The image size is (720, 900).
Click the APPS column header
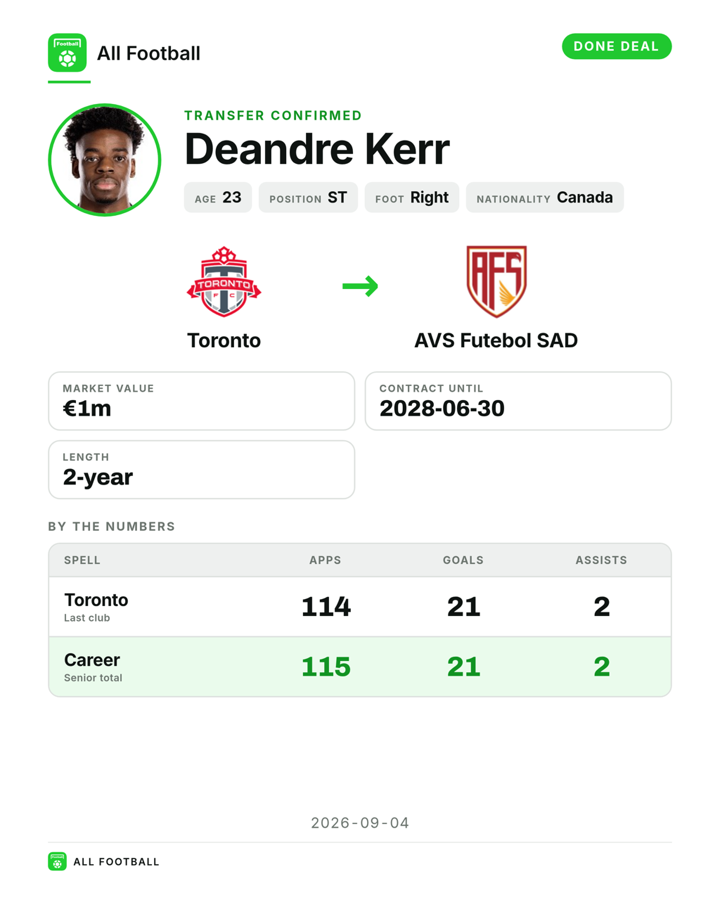[325, 560]
